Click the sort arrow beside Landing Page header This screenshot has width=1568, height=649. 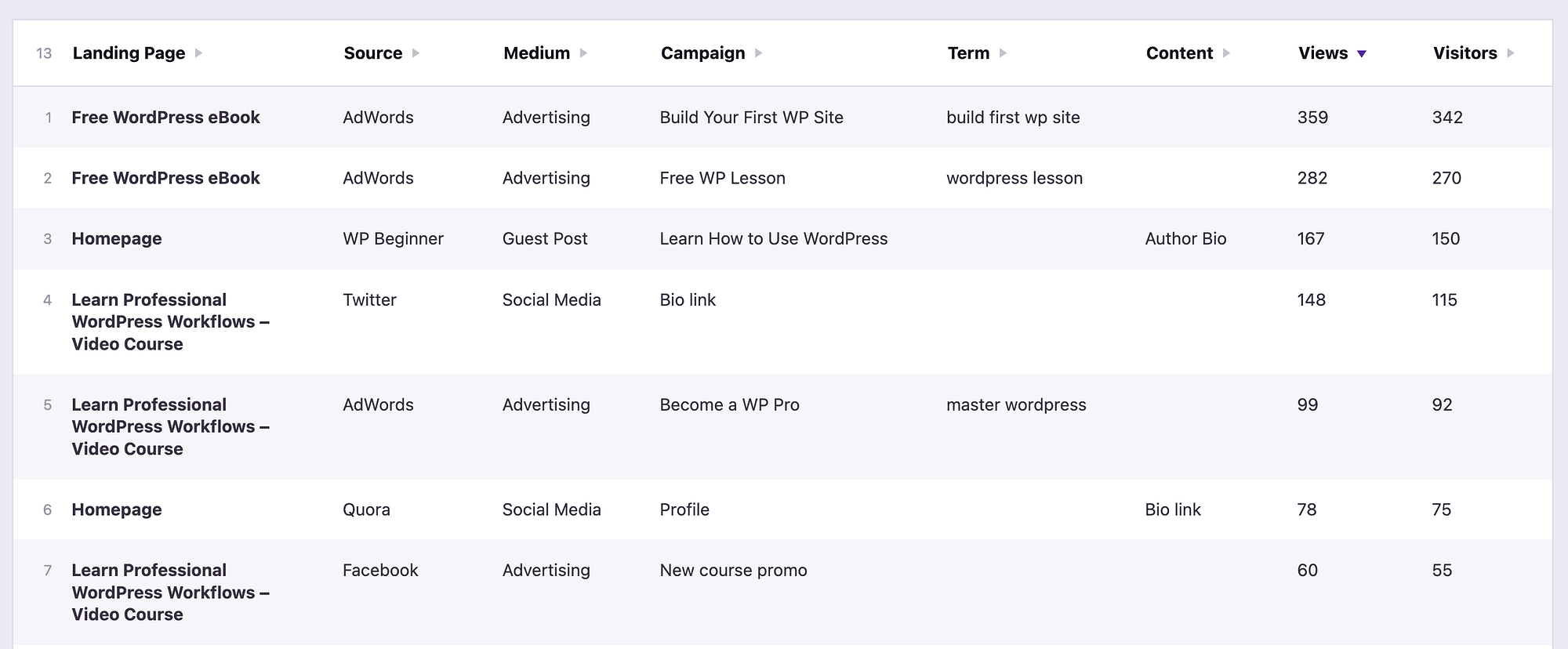[x=201, y=53]
